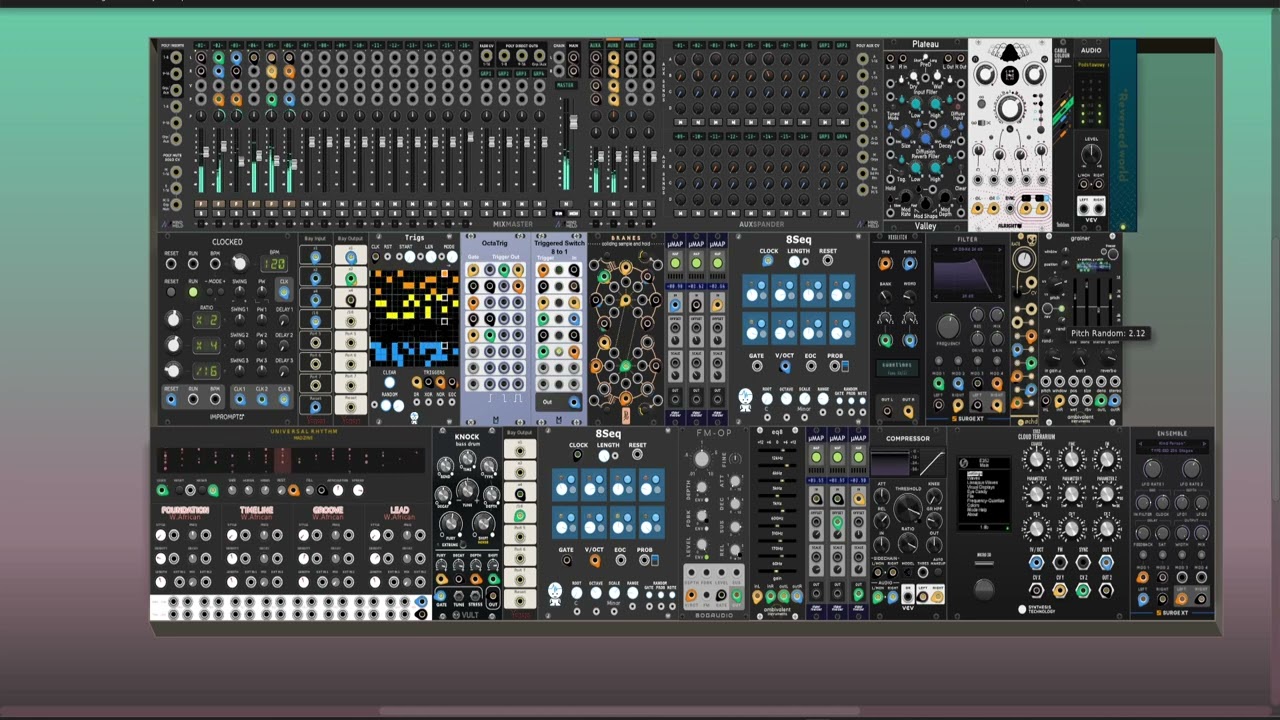Click the GAIN knob on Surge XT Filter
Viewport: 1280px width, 720px height.
pyautogui.click(x=997, y=339)
